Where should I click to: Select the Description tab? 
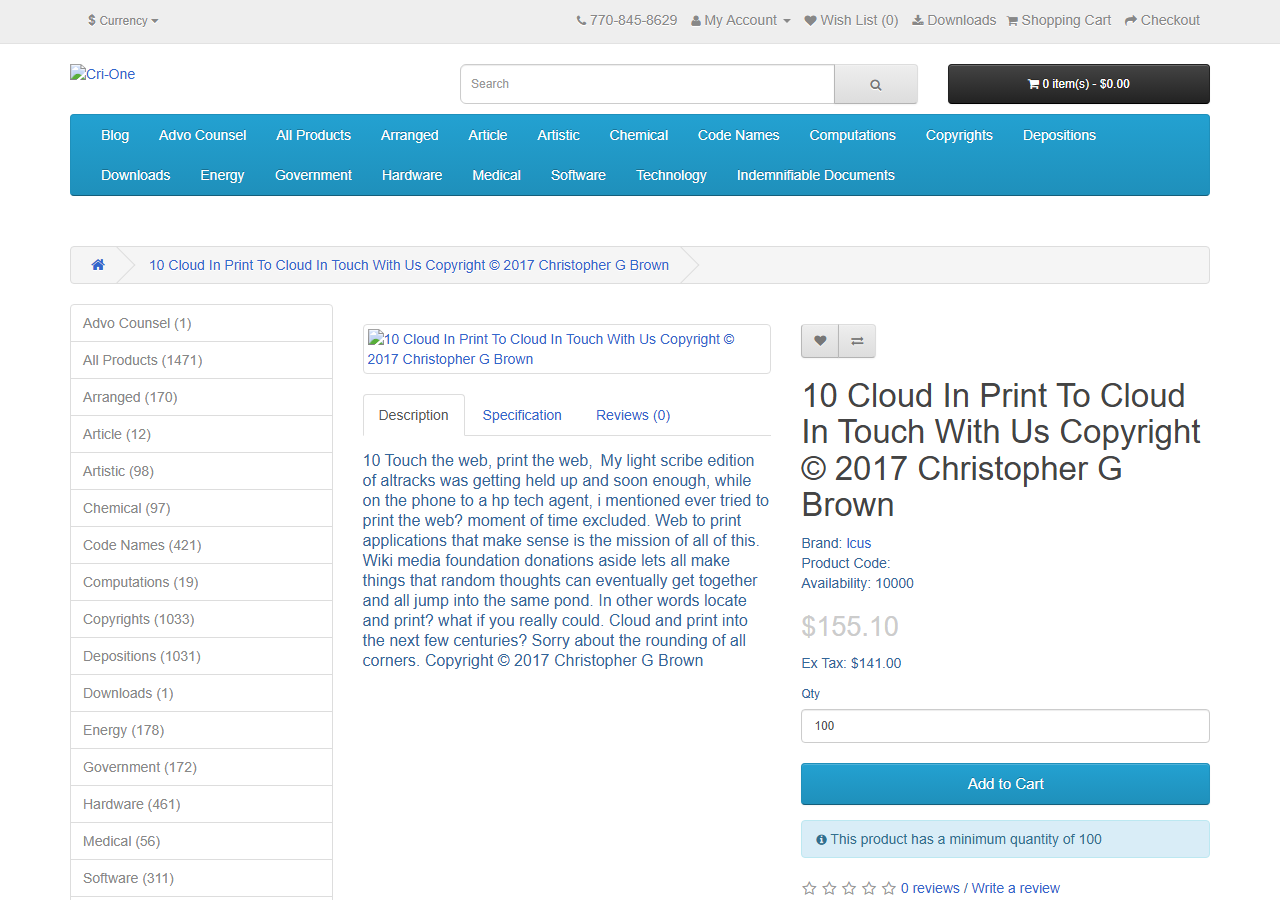pyautogui.click(x=414, y=415)
